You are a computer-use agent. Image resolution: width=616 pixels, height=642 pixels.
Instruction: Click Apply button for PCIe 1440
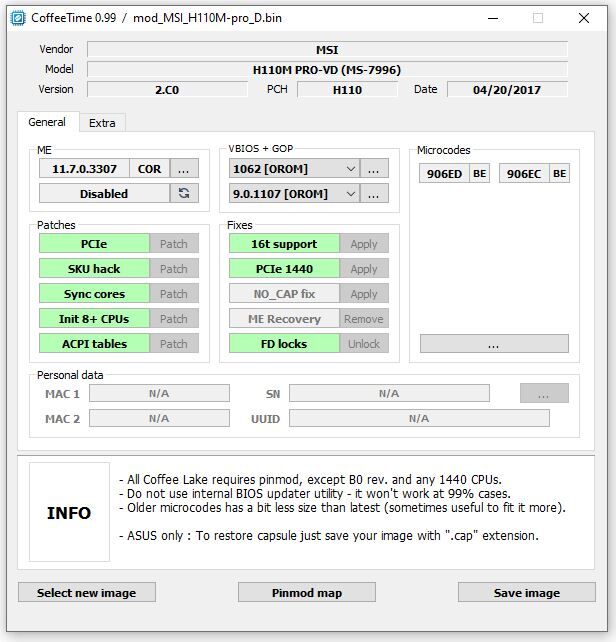(x=364, y=269)
